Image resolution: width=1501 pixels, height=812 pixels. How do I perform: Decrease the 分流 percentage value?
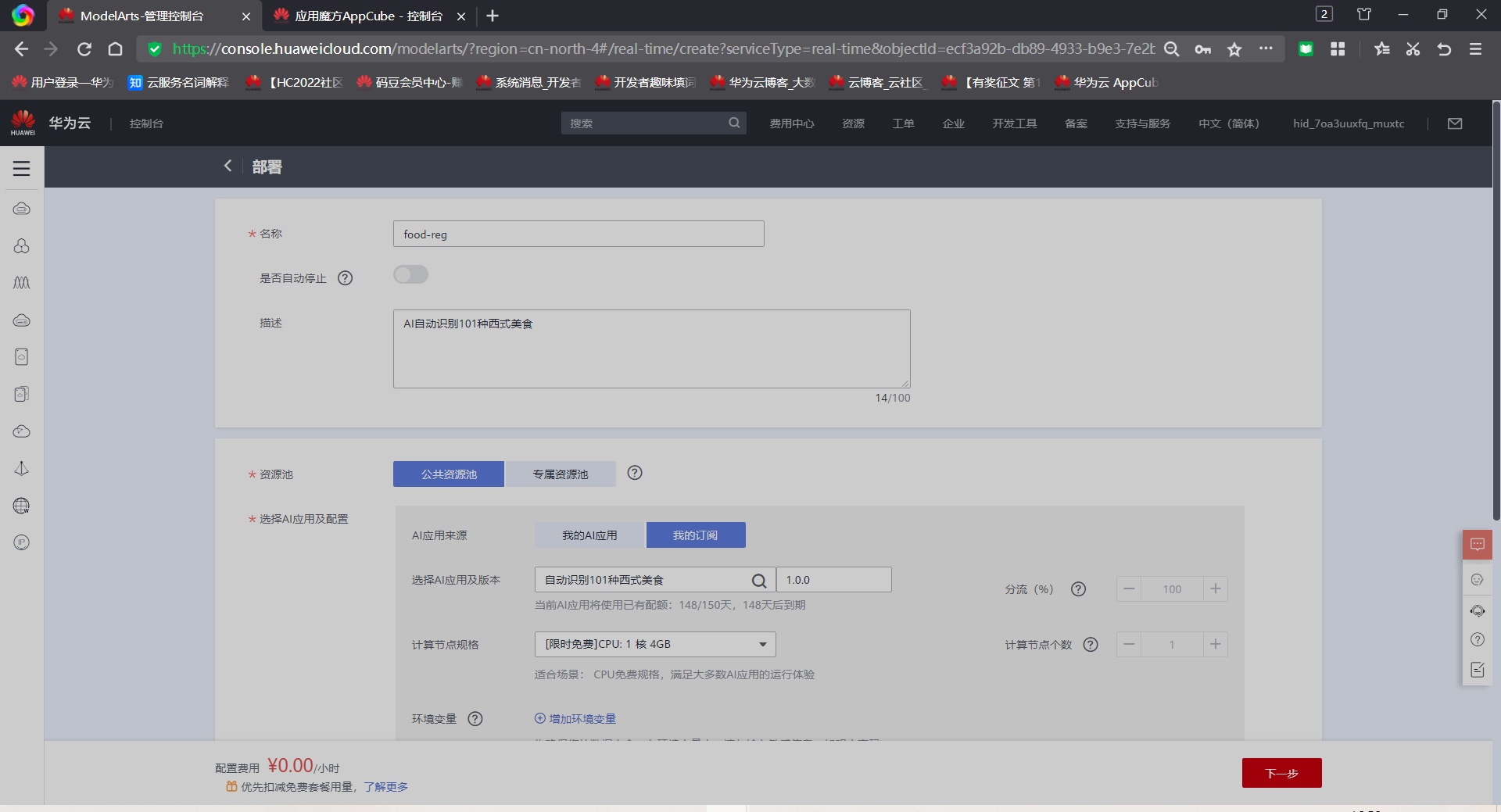point(1129,589)
